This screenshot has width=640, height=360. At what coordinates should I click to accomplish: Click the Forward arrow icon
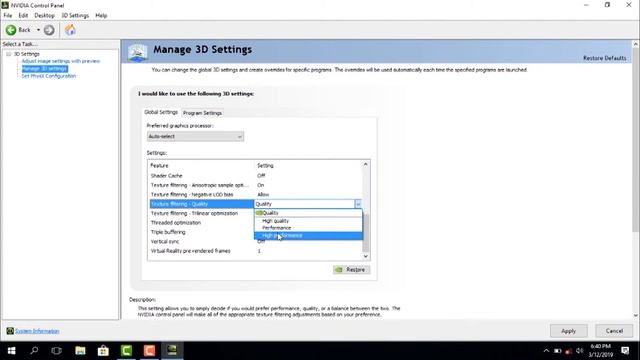49,30
